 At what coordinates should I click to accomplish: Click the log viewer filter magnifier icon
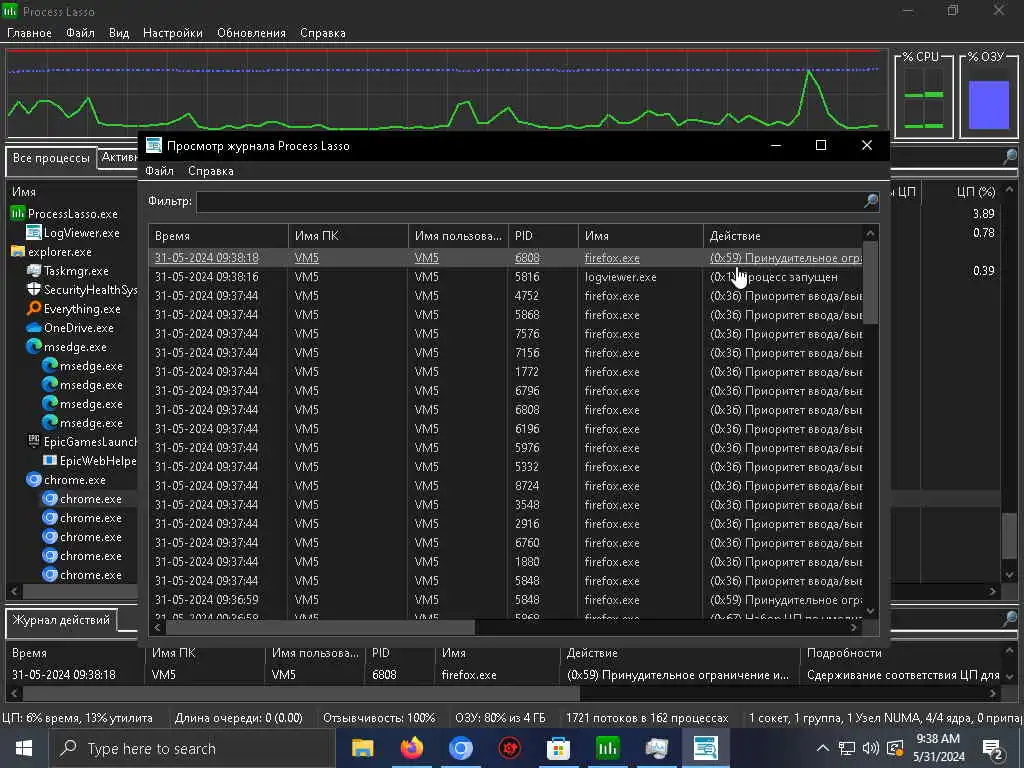[x=871, y=201]
